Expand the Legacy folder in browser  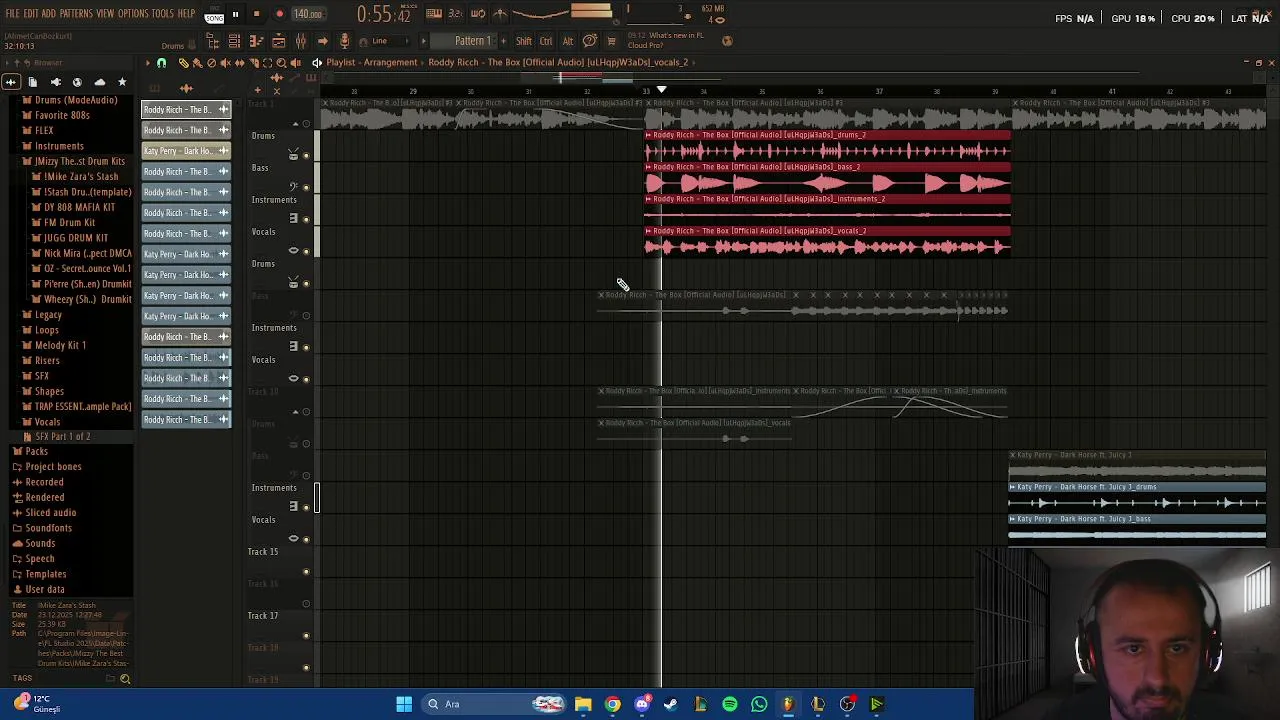coord(48,315)
